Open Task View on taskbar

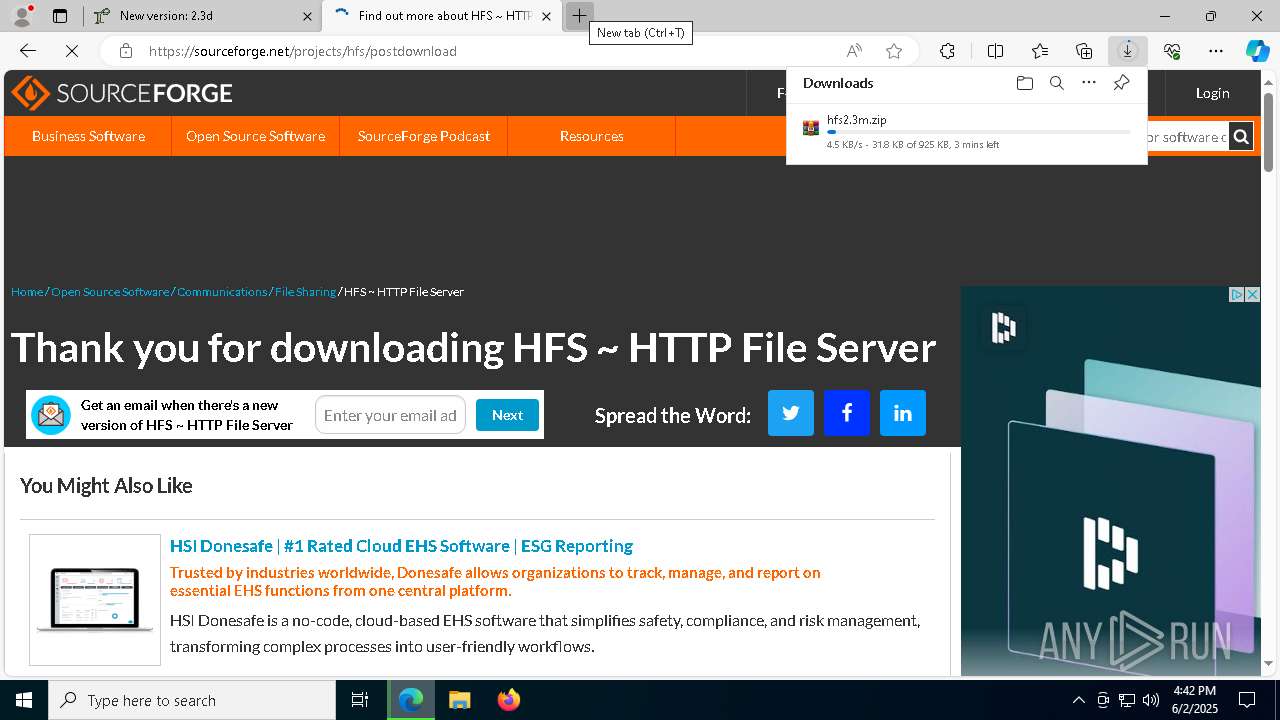point(360,700)
